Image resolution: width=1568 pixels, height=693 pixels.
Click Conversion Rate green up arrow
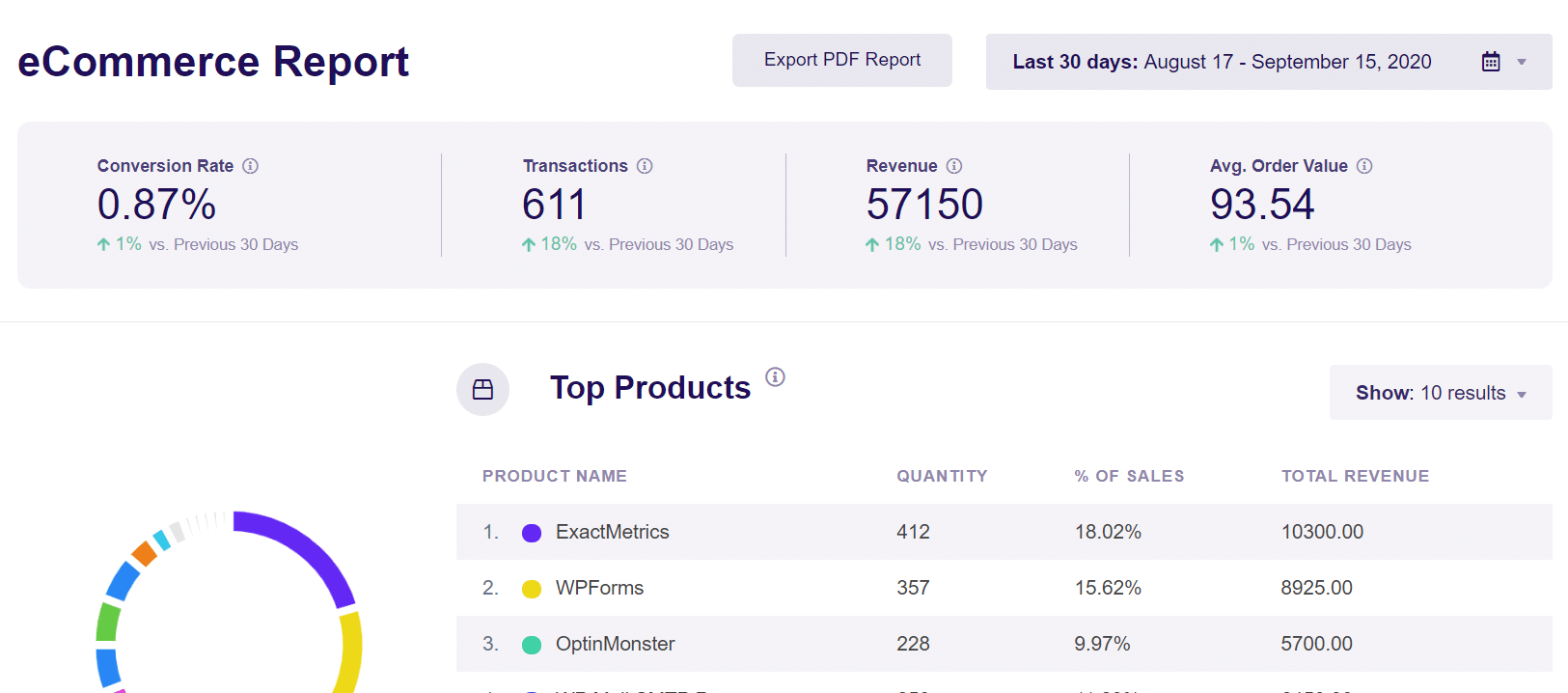click(x=103, y=244)
